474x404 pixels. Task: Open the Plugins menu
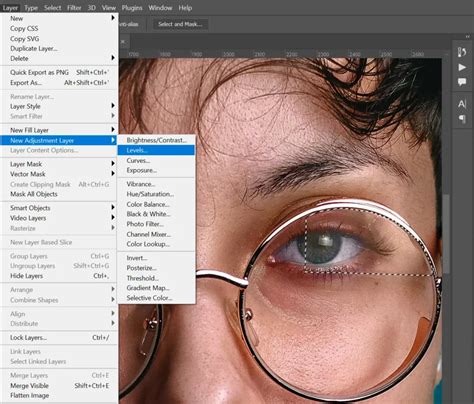(132, 8)
